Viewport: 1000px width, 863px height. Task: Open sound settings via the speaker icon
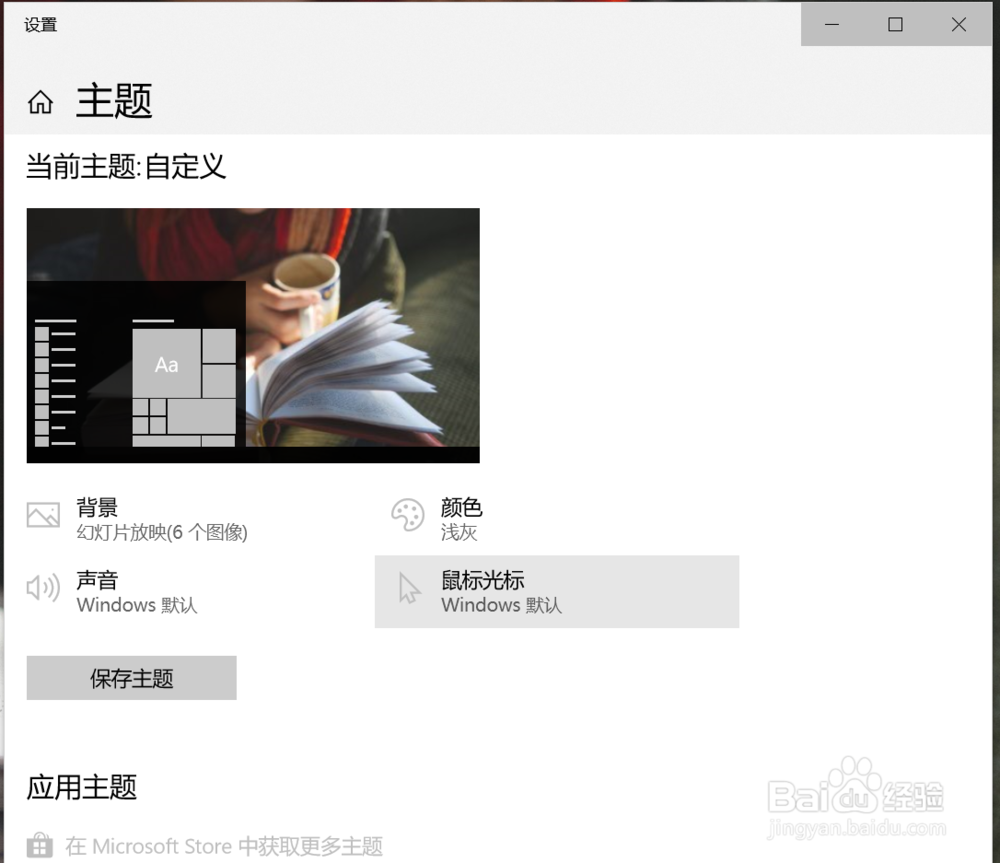[42, 588]
